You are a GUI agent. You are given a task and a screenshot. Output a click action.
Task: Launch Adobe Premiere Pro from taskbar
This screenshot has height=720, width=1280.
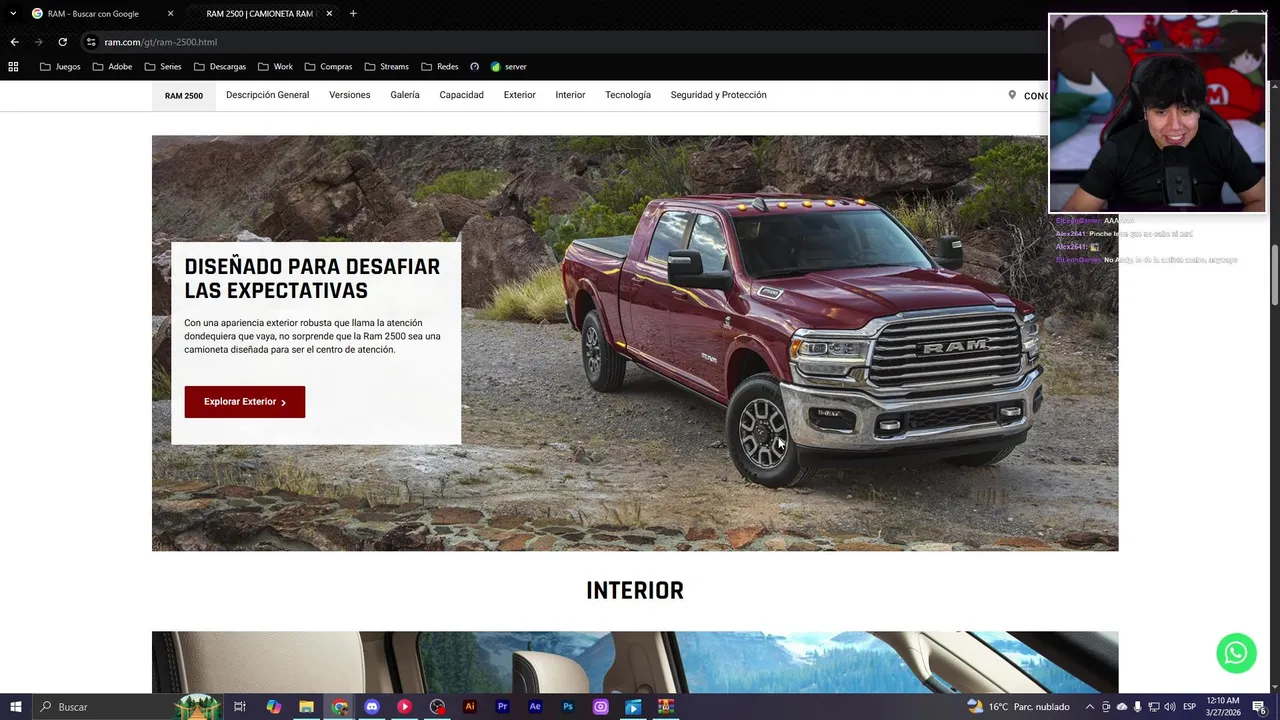click(x=503, y=707)
